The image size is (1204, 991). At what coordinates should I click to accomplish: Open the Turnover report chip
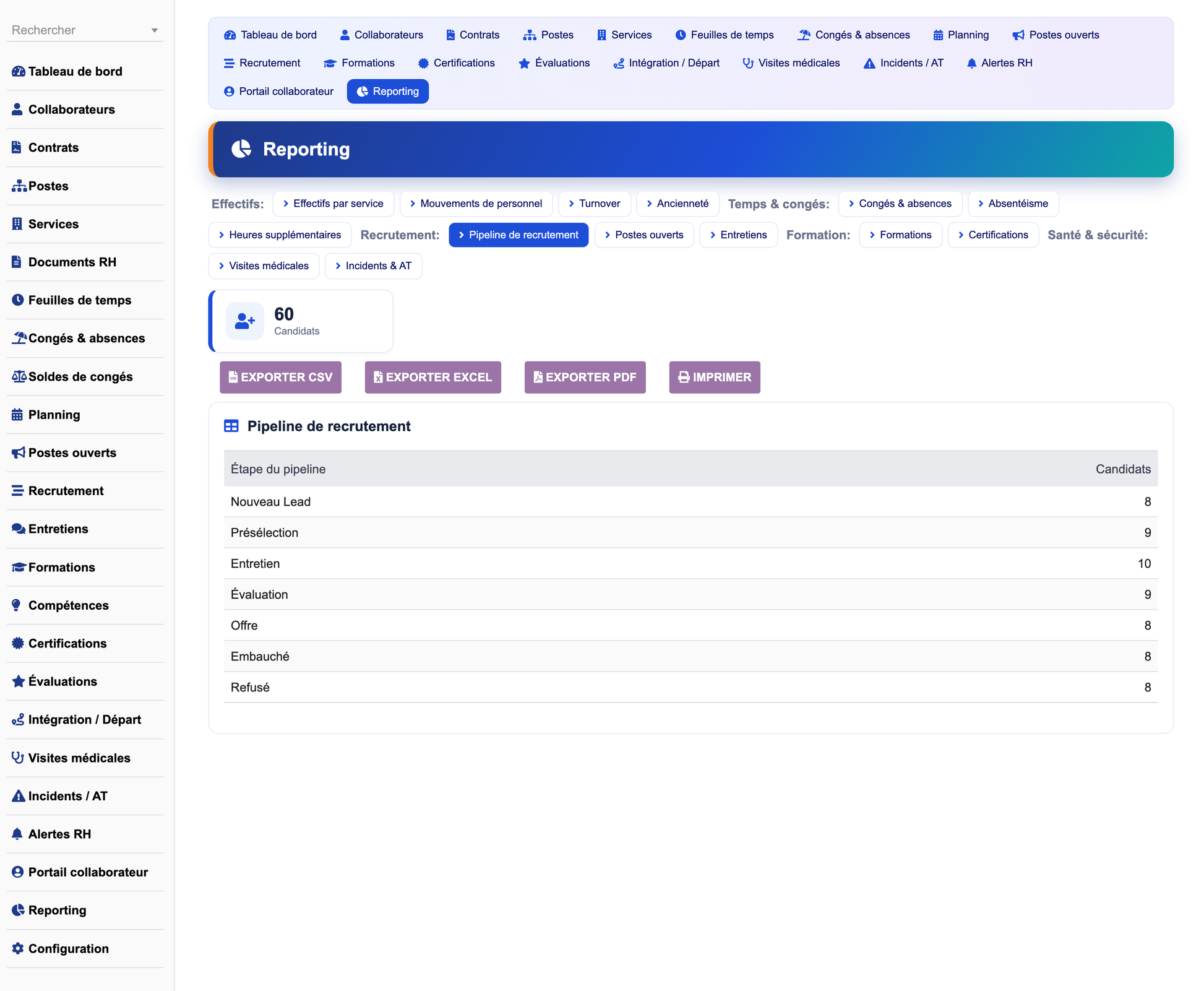tap(595, 204)
